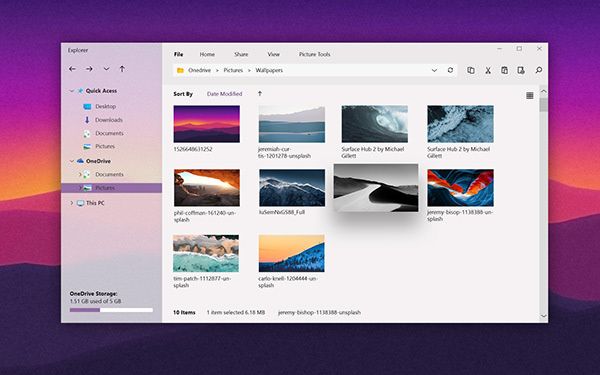Select the jeremy-bisop-1138388-unsplash thumbnail
600x375 pixels.
pyautogui.click(x=460, y=188)
